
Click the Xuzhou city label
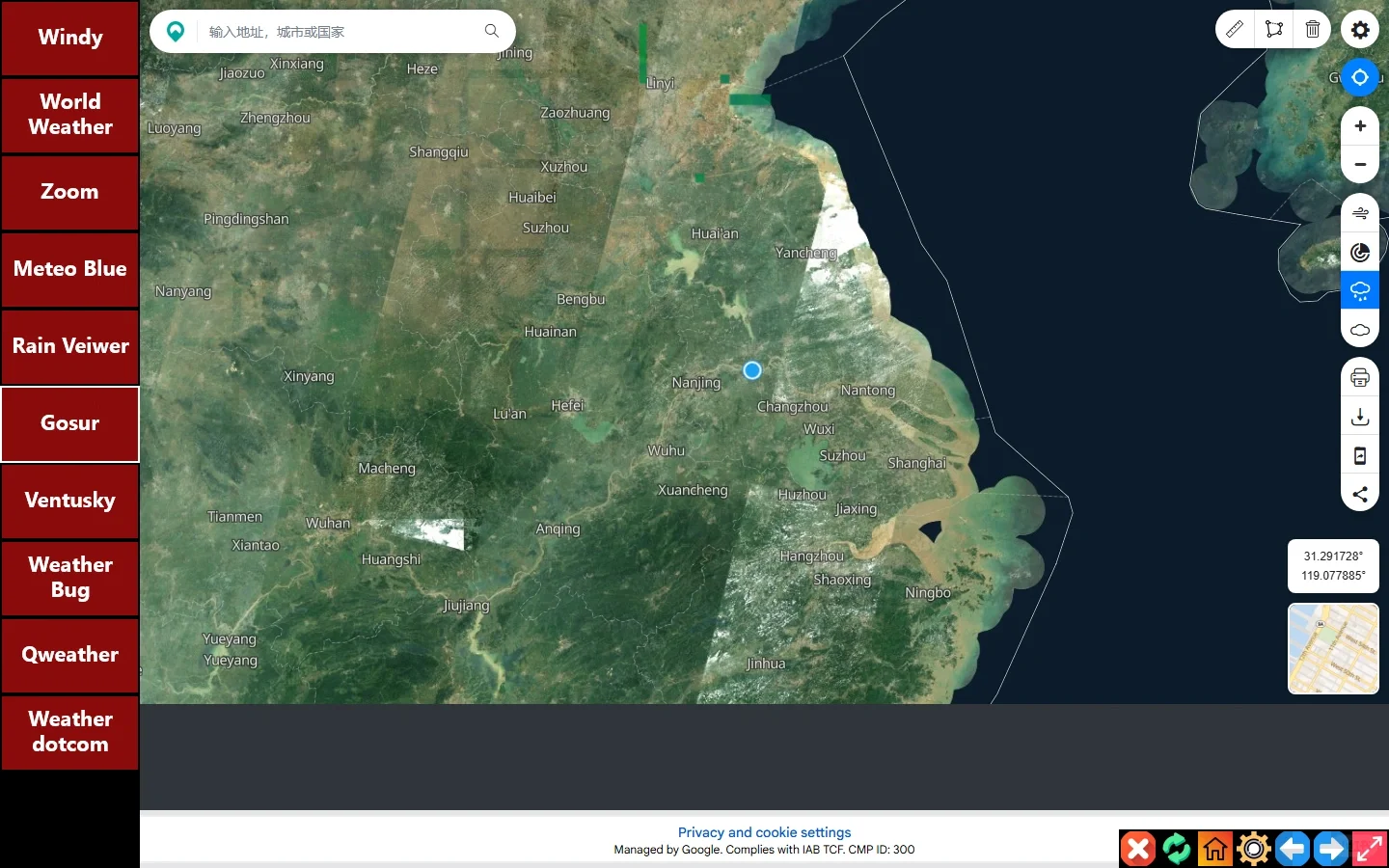[x=564, y=167]
